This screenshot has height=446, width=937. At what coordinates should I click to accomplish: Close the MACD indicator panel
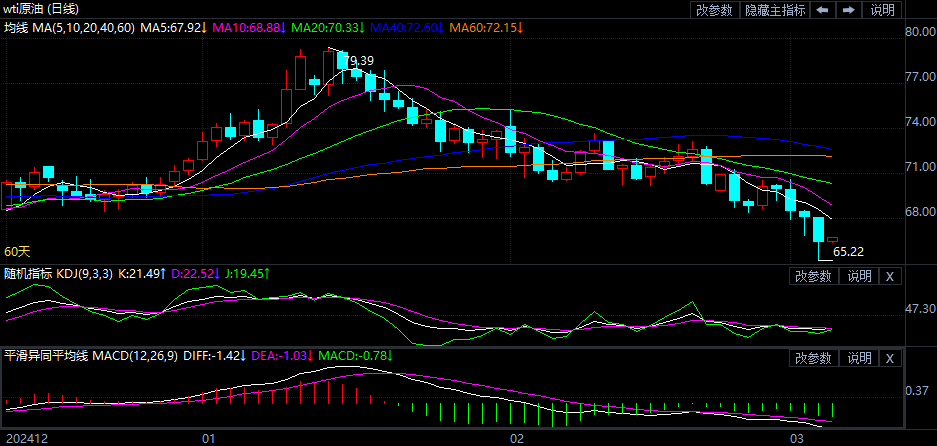tap(890, 358)
